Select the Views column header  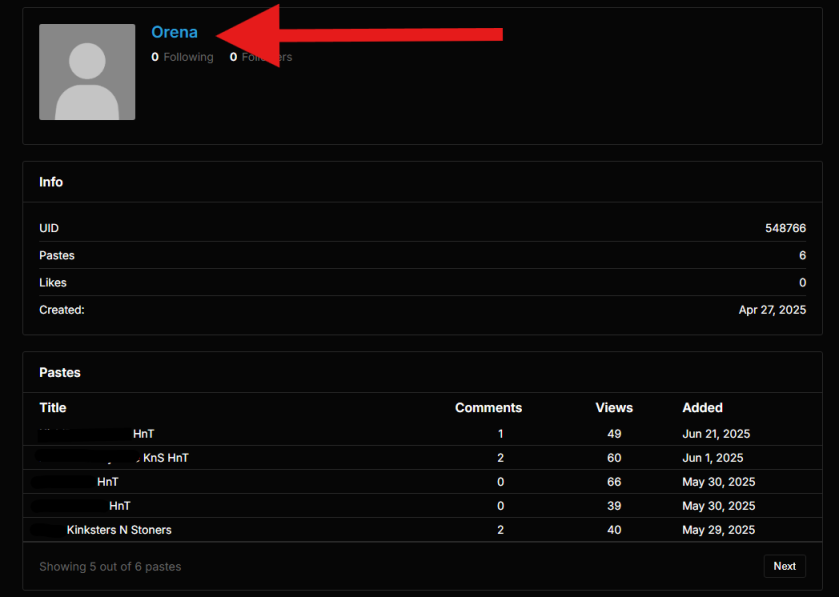[x=614, y=408]
